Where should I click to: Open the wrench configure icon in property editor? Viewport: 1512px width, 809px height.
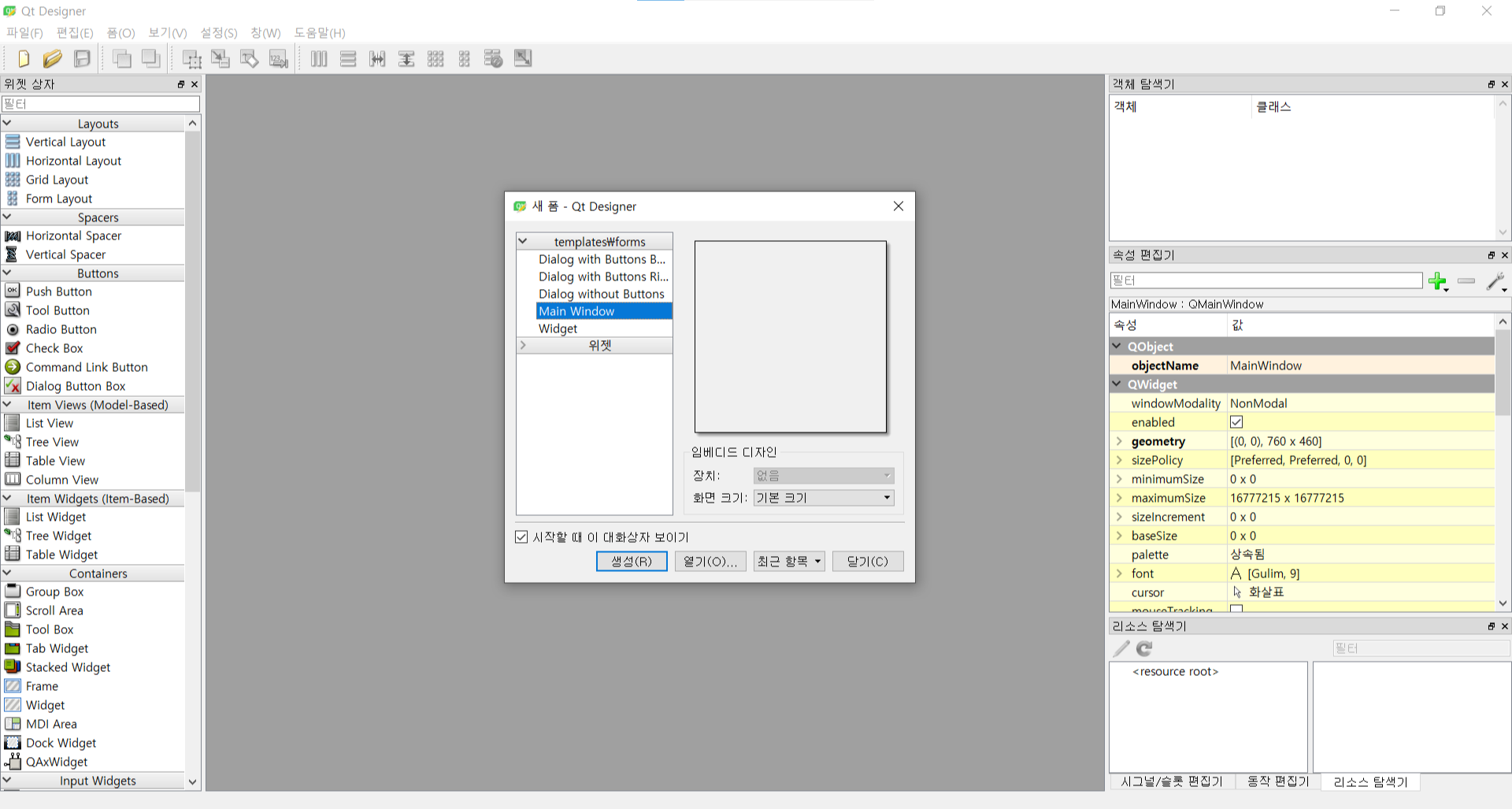coord(1496,281)
